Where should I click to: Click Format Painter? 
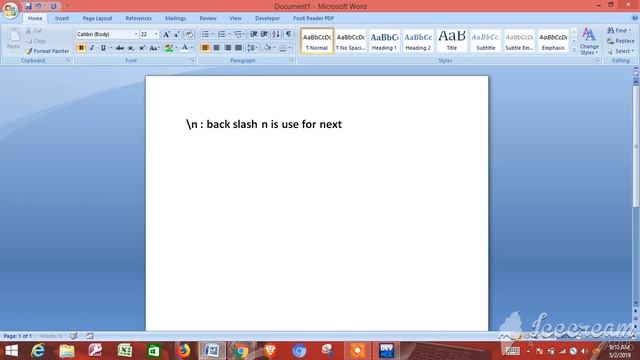tap(47, 51)
